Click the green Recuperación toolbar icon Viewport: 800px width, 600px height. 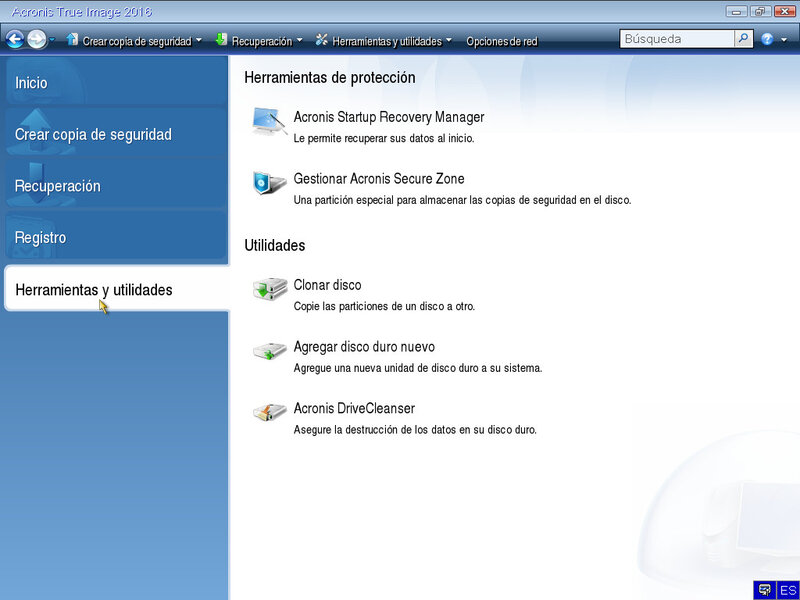pos(221,39)
